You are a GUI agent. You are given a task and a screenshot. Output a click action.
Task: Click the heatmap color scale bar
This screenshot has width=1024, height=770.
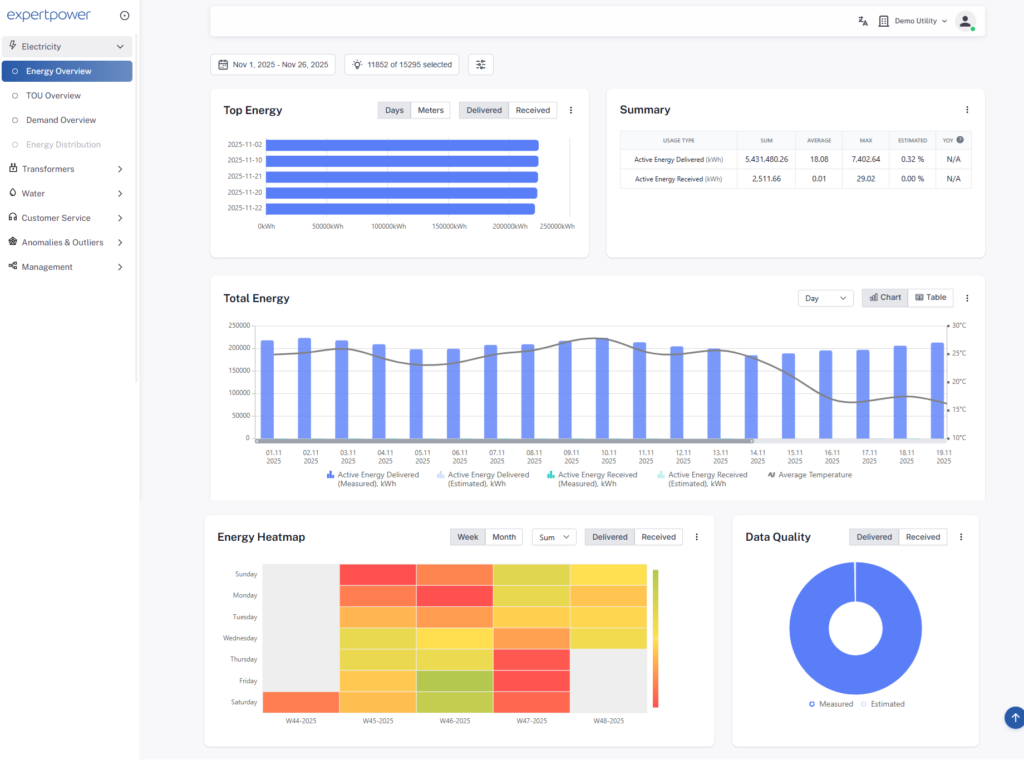click(x=656, y=638)
